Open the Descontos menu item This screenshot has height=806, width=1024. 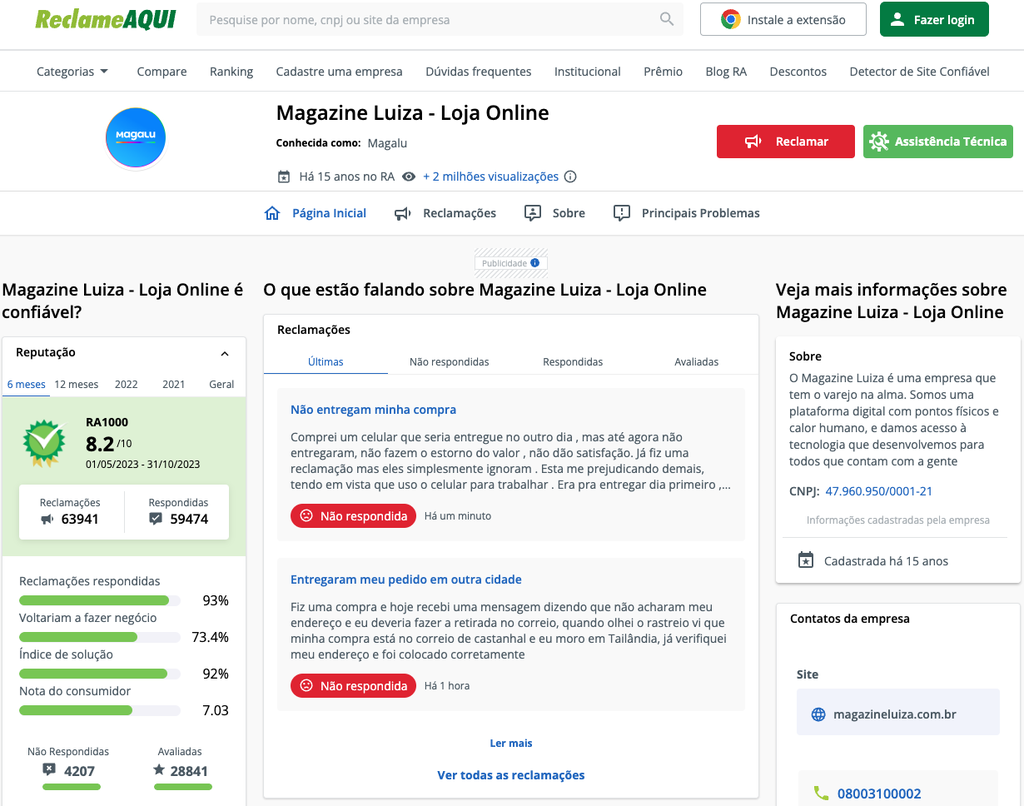(798, 72)
